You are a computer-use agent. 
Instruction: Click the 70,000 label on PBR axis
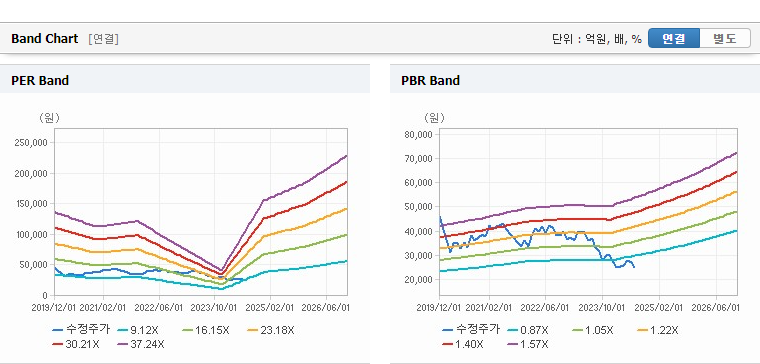[x=418, y=158]
